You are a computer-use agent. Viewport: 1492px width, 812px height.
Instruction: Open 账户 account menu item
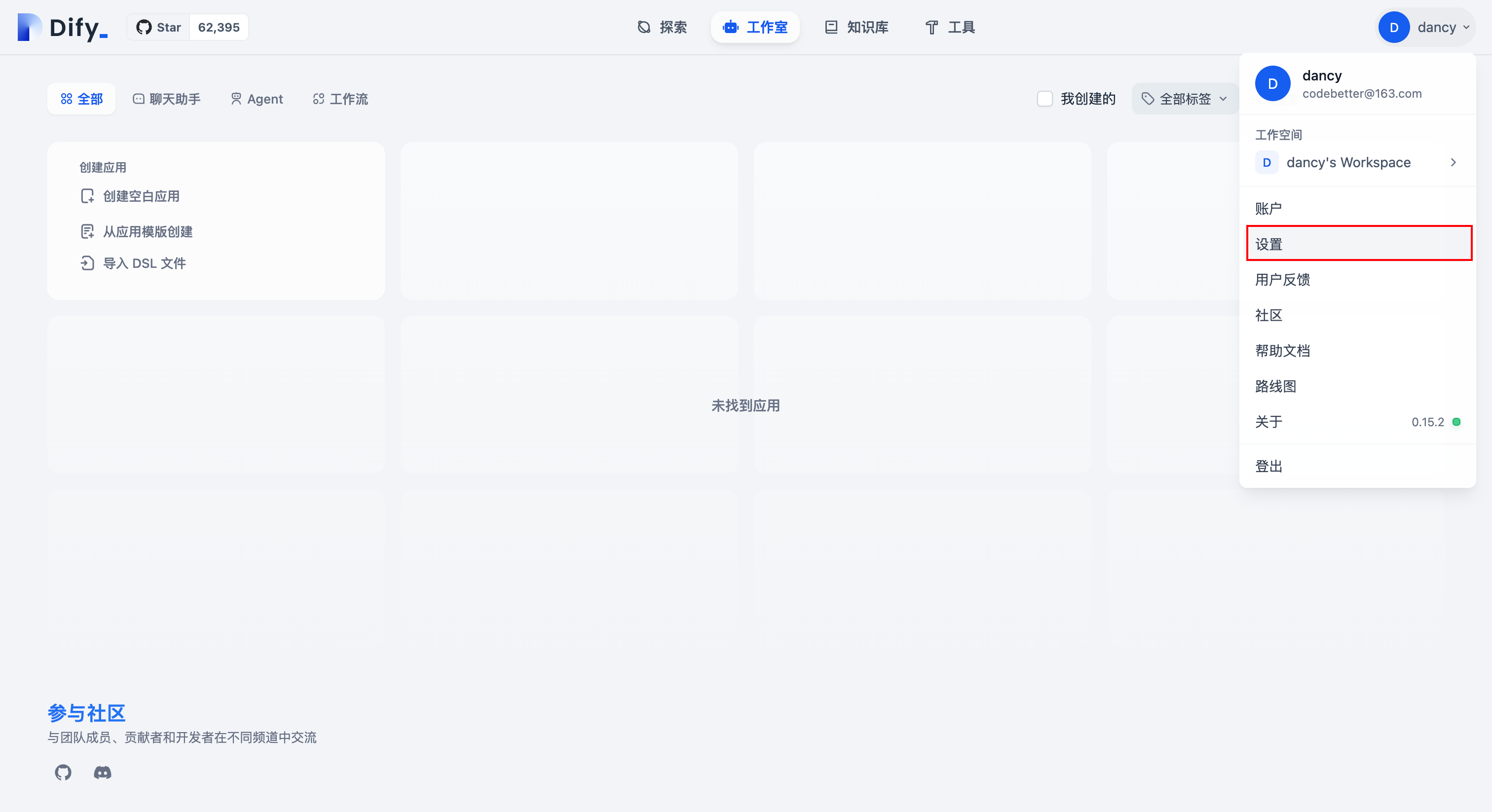click(x=1357, y=209)
